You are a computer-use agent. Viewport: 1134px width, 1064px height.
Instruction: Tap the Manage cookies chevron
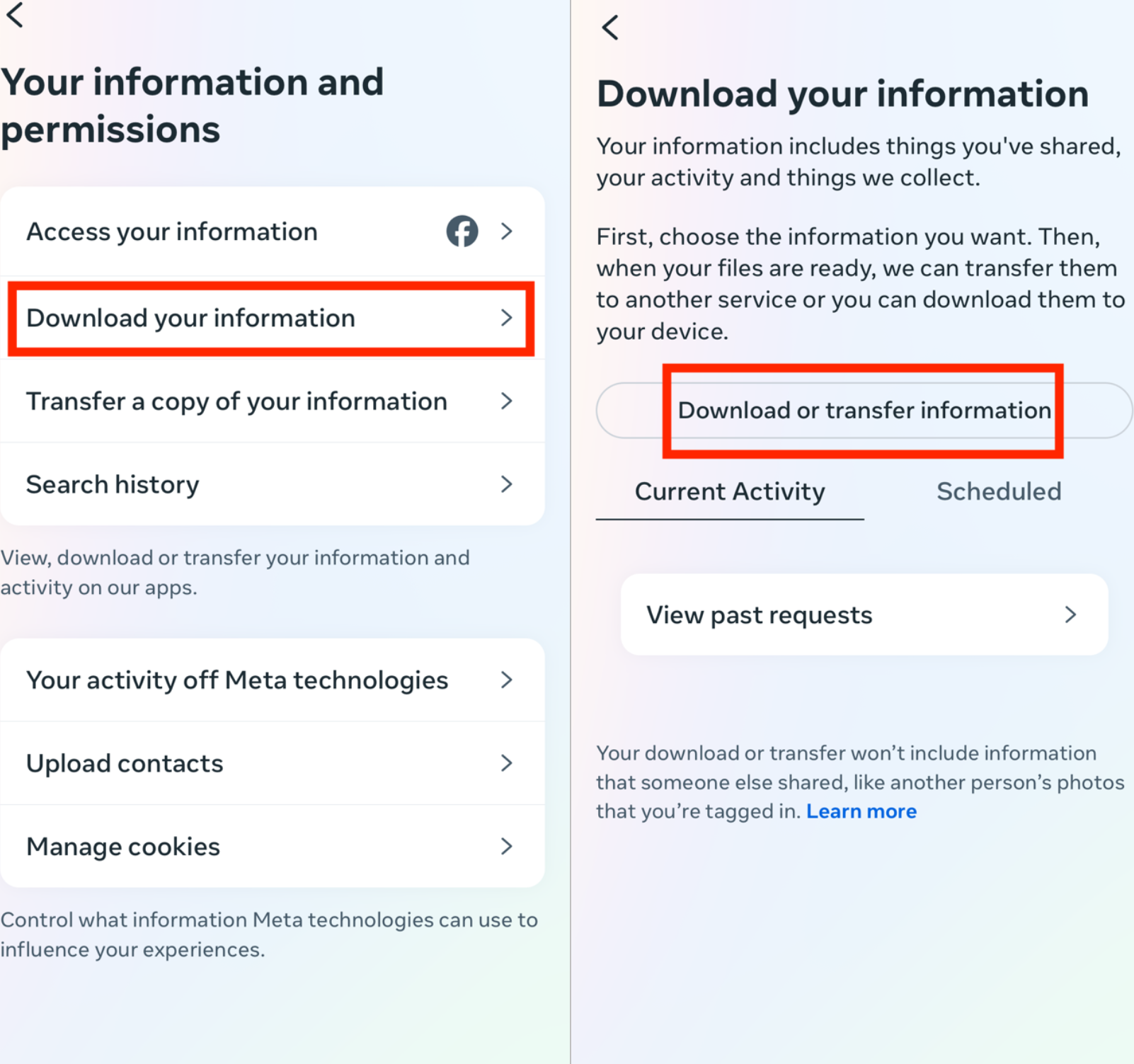506,847
